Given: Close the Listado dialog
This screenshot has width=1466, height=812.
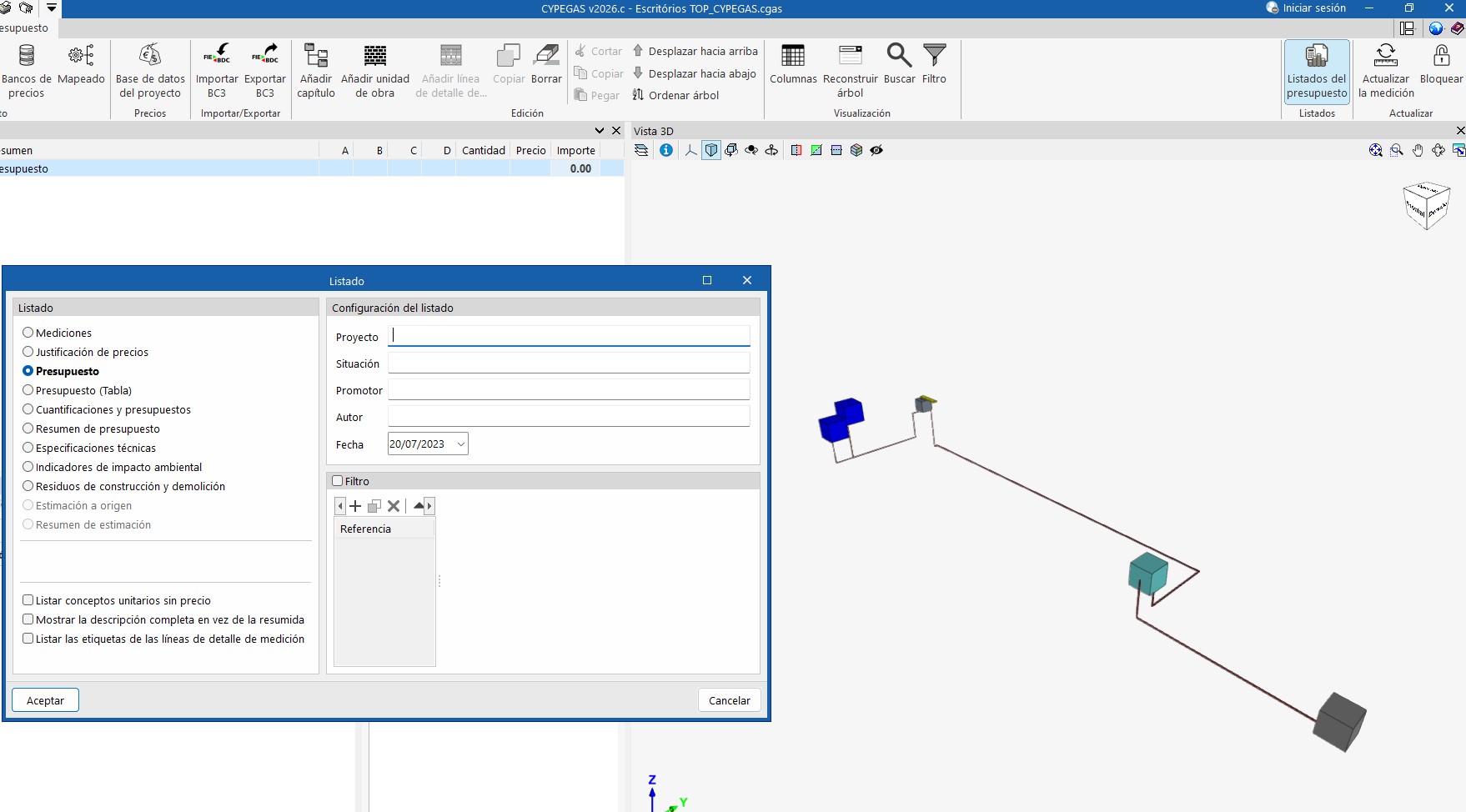Looking at the screenshot, I should 747,280.
